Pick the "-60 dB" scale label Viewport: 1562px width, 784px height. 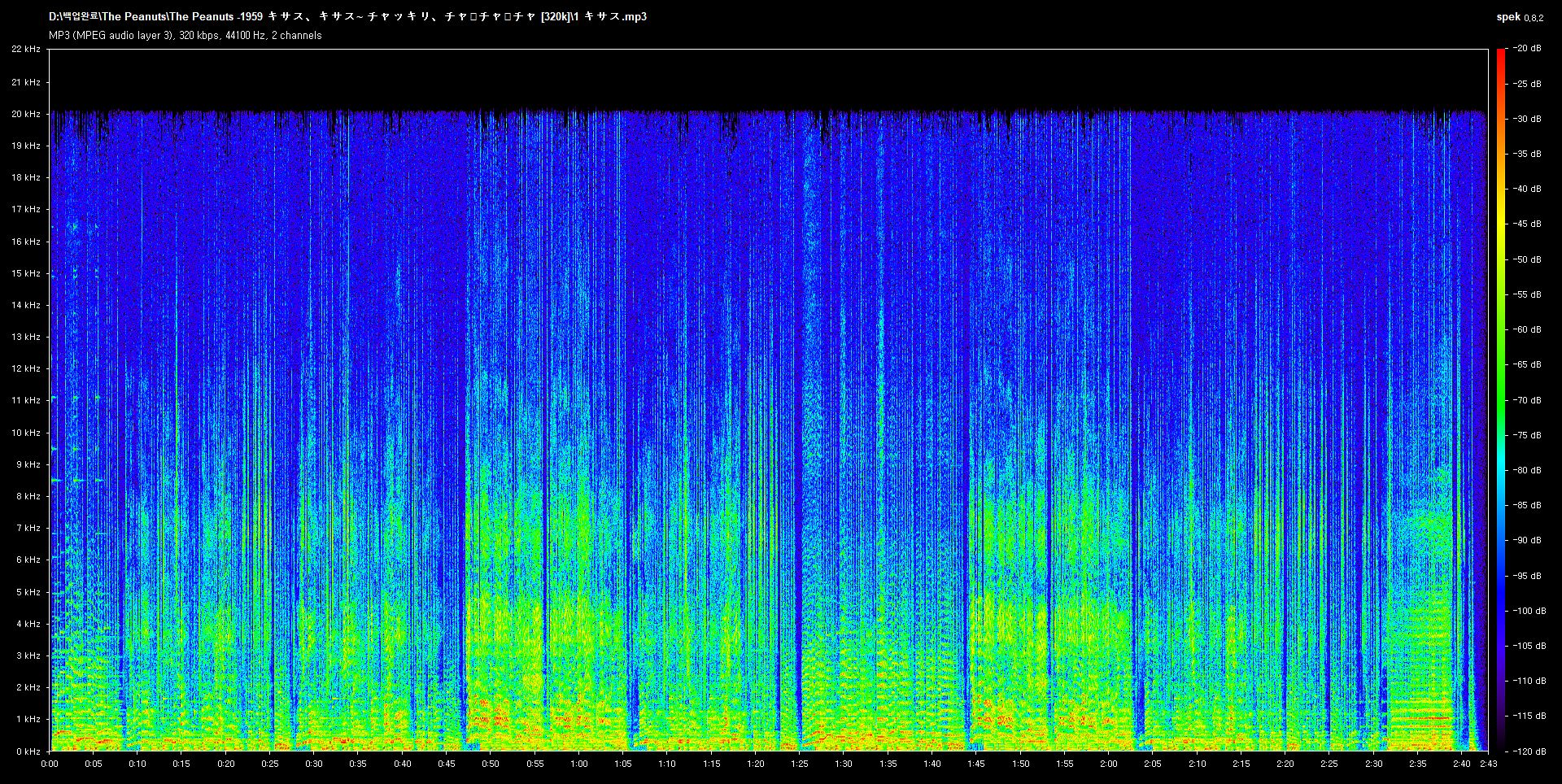coord(1527,329)
